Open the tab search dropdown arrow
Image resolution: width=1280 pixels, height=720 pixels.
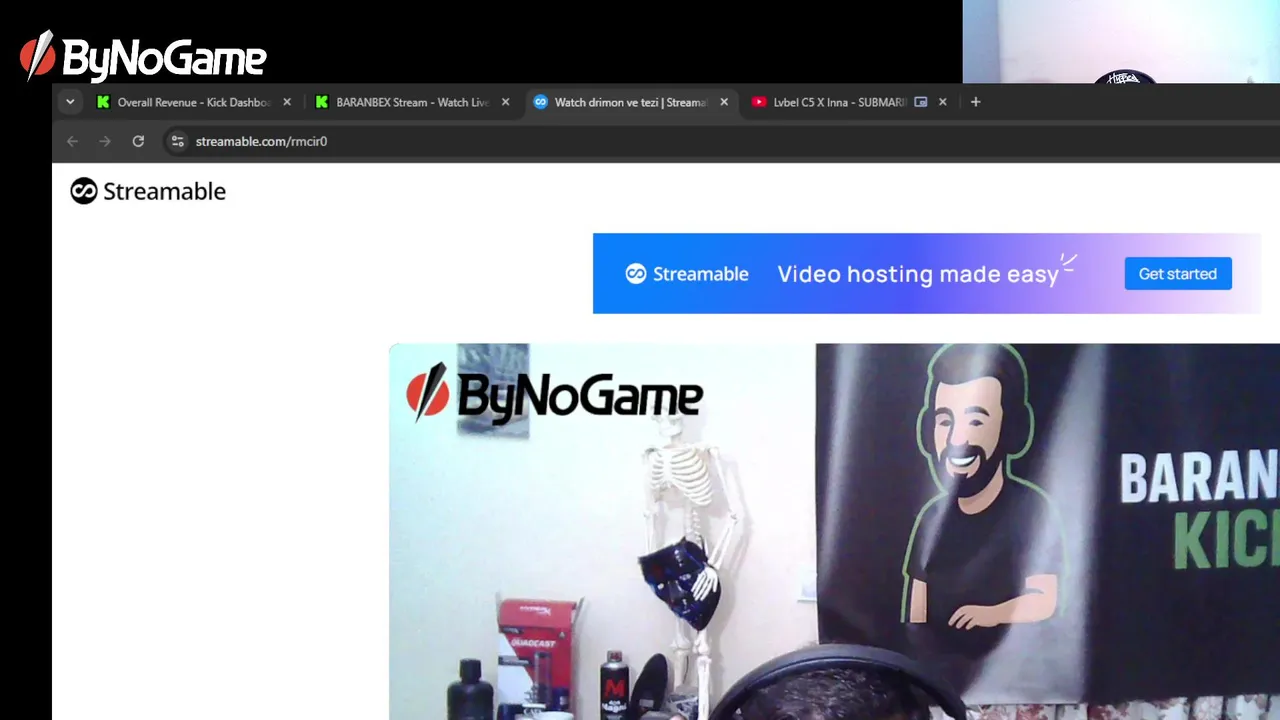pos(70,102)
